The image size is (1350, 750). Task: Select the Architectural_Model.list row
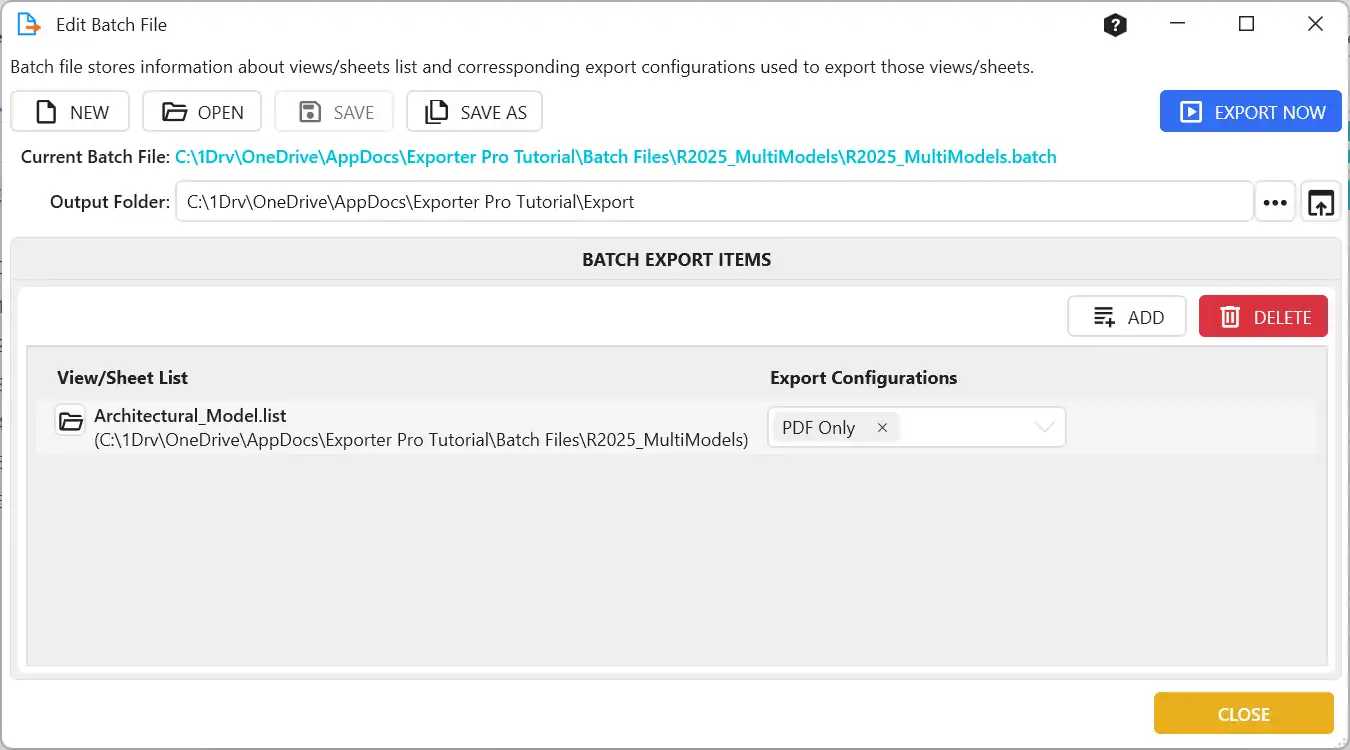(x=676, y=428)
